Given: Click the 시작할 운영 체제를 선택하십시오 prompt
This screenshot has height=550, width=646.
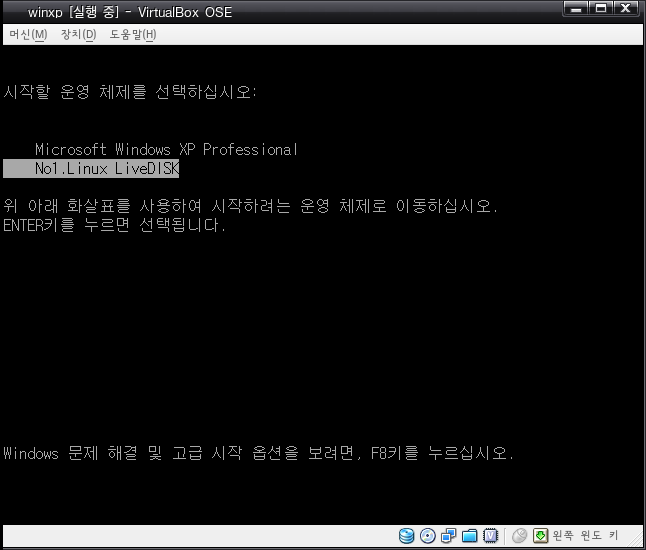Looking at the screenshot, I should point(130,91).
